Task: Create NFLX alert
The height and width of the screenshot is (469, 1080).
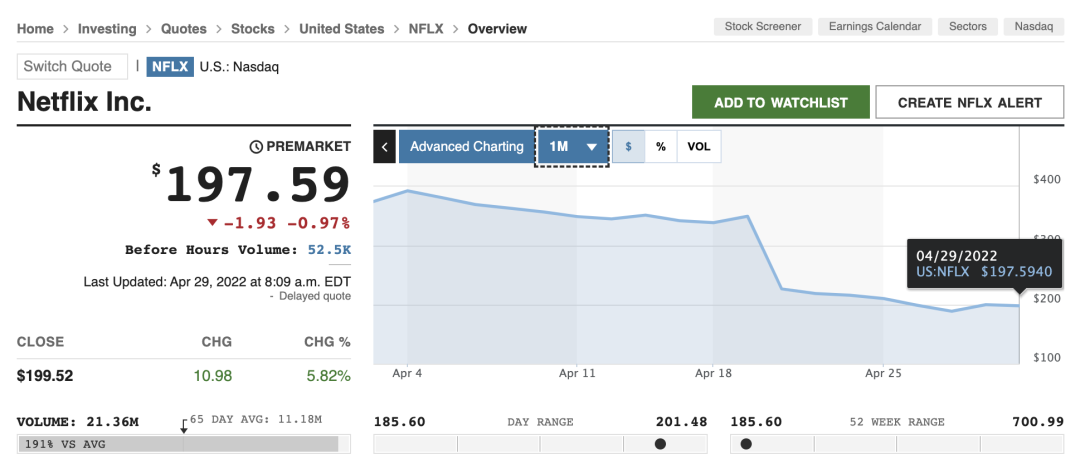Action: (x=969, y=102)
